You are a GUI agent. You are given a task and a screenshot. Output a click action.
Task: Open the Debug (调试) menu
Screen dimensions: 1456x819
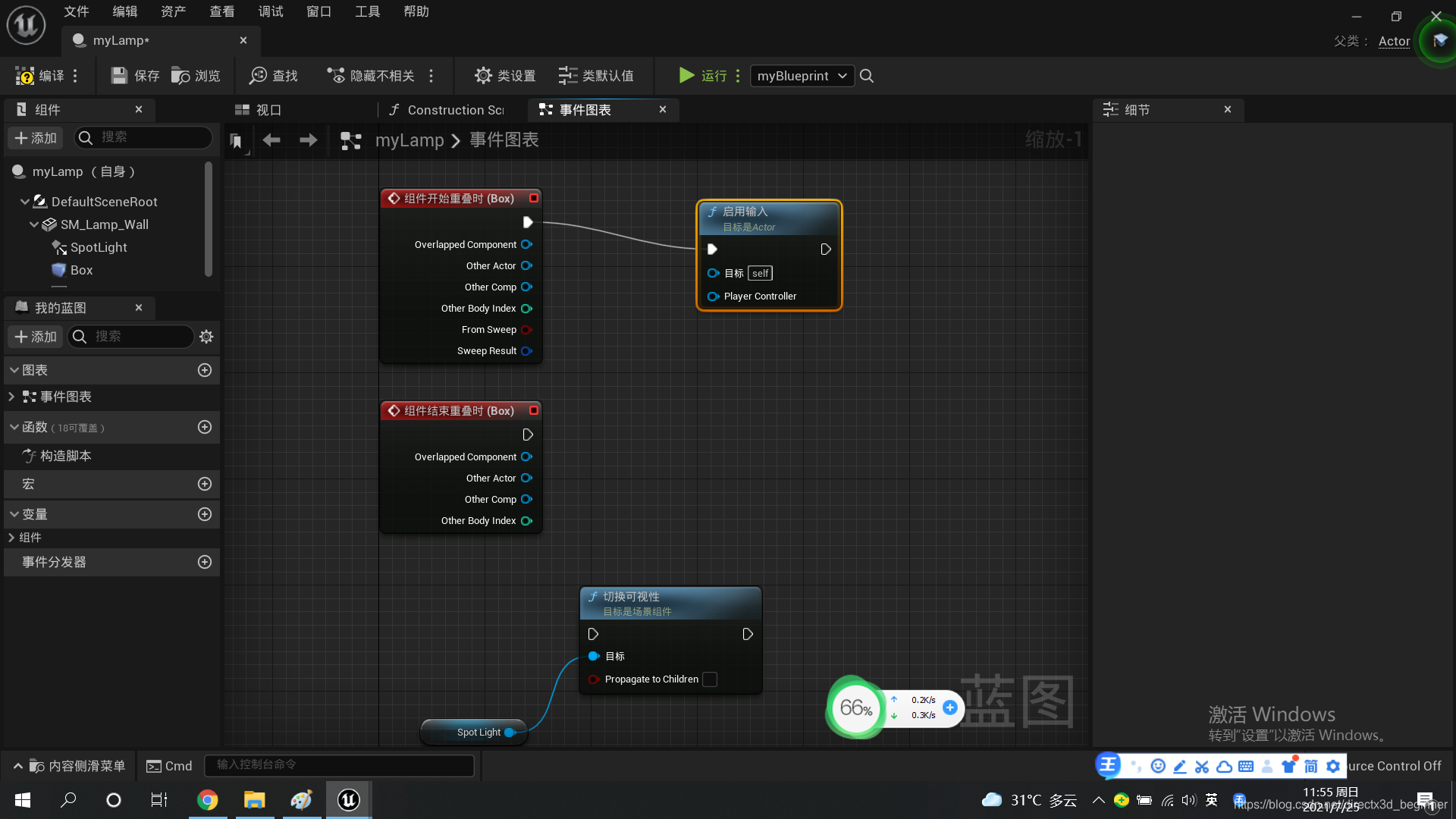(x=270, y=11)
